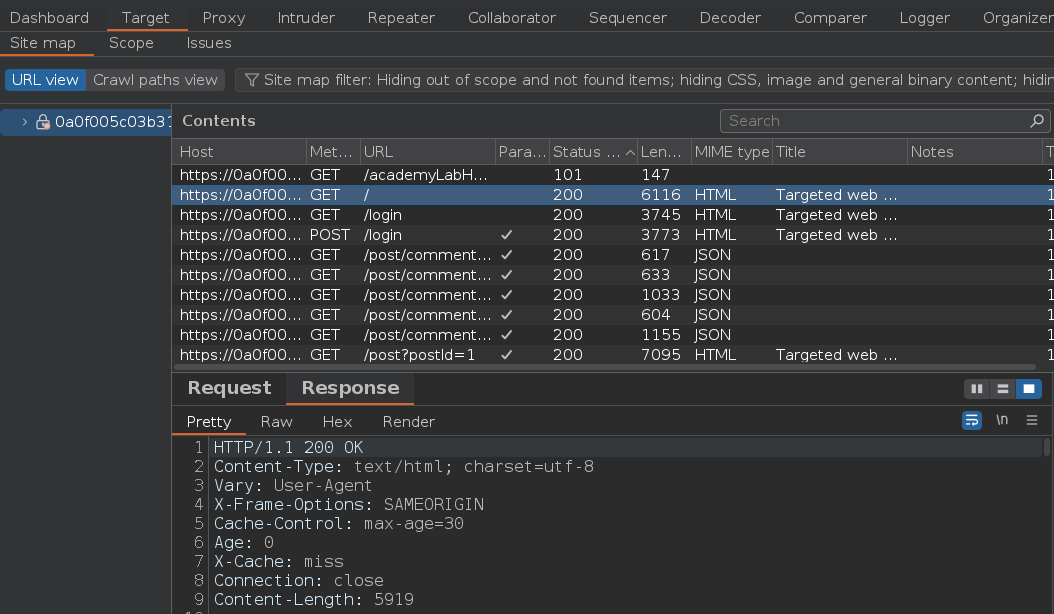Open the response viewer hamburger menu
This screenshot has width=1054, height=614.
1032,421
